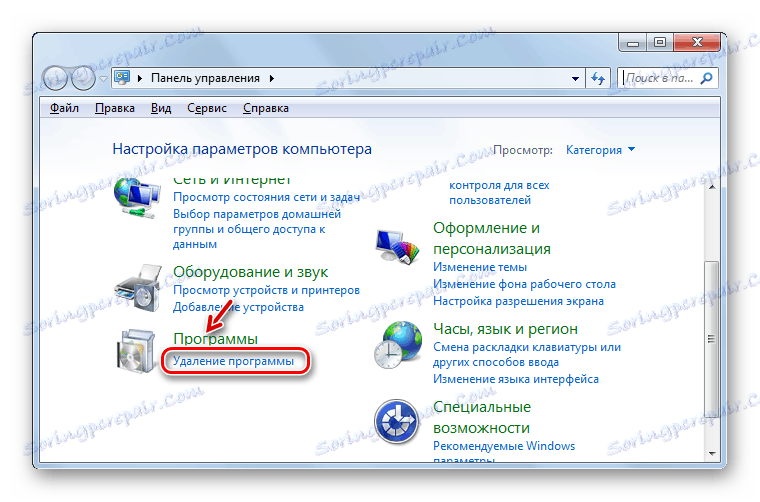Open Оборудование и звук heading
The width and height of the screenshot is (760, 502).
(x=251, y=272)
